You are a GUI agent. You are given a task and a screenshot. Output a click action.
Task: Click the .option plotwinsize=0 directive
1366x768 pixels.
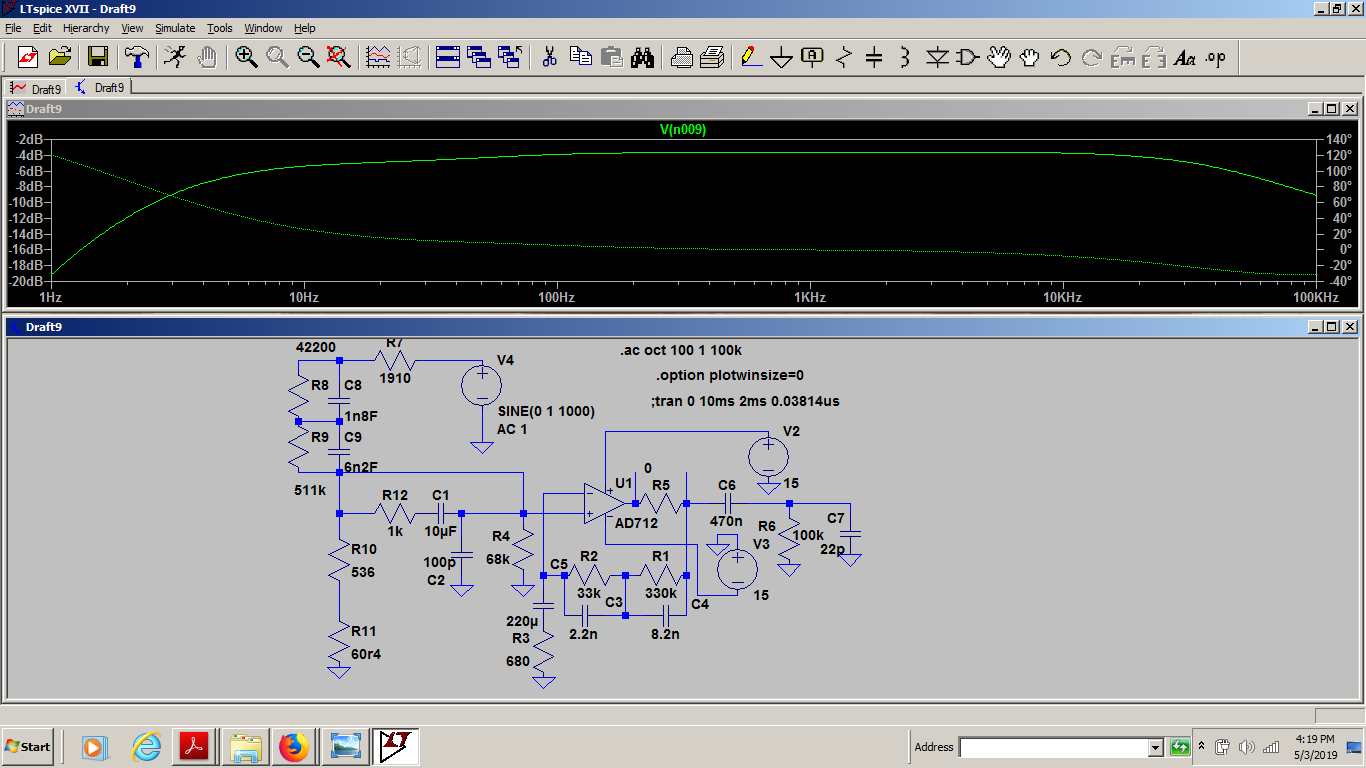730,376
